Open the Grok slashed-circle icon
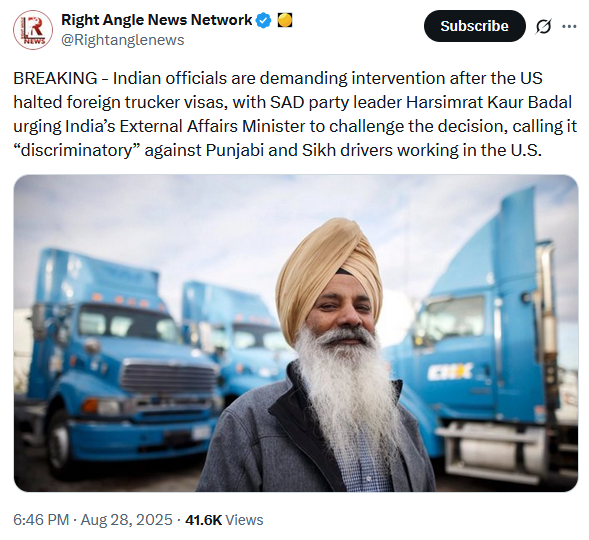This screenshot has height=540, width=589. 543,26
